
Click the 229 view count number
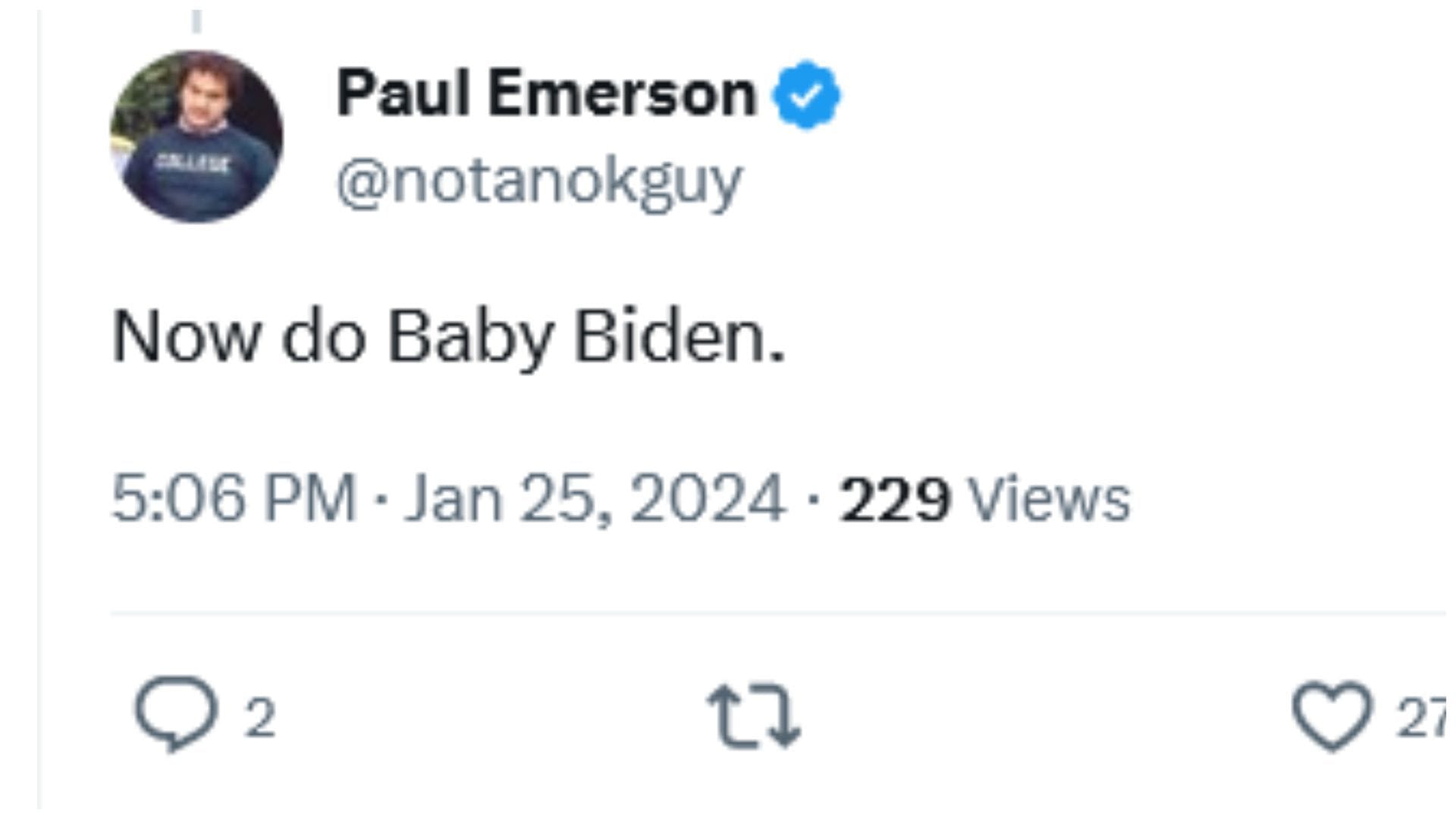[894, 500]
